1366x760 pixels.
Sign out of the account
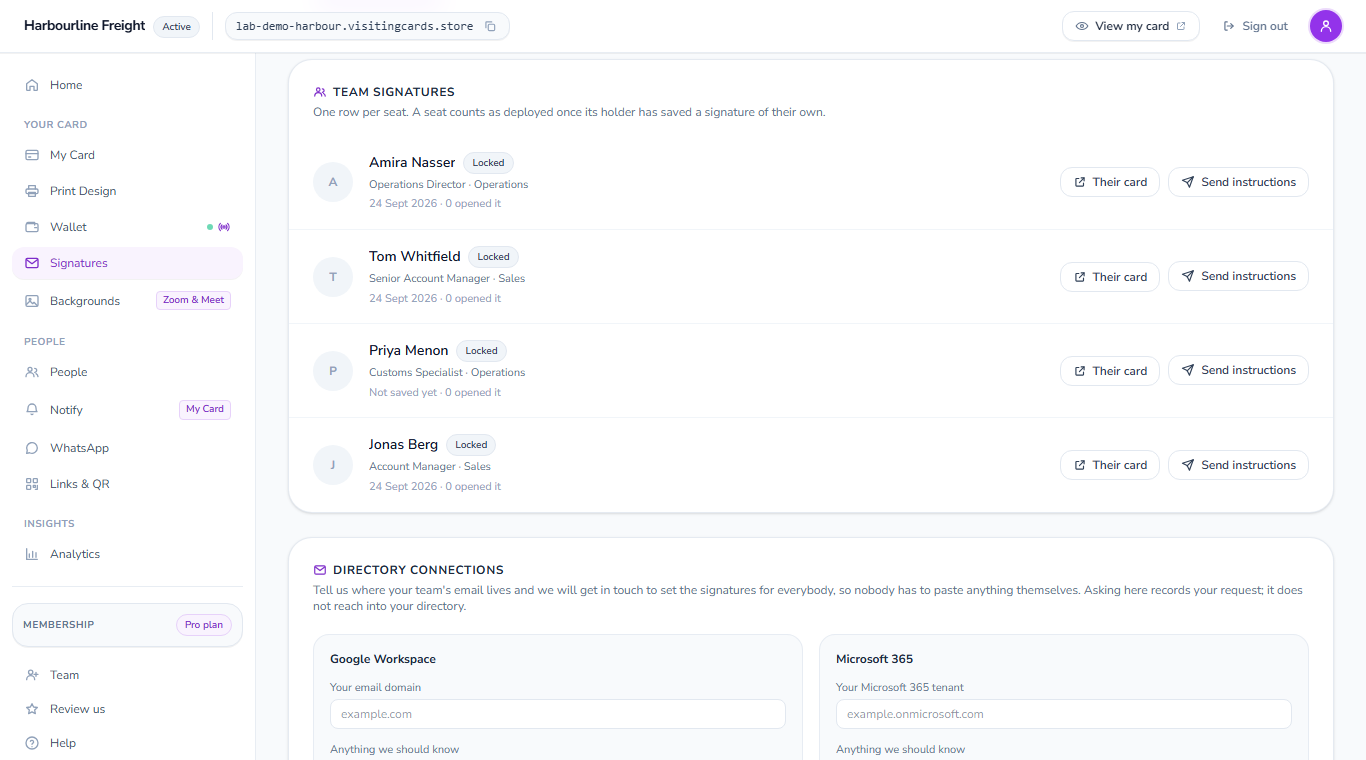[1255, 26]
